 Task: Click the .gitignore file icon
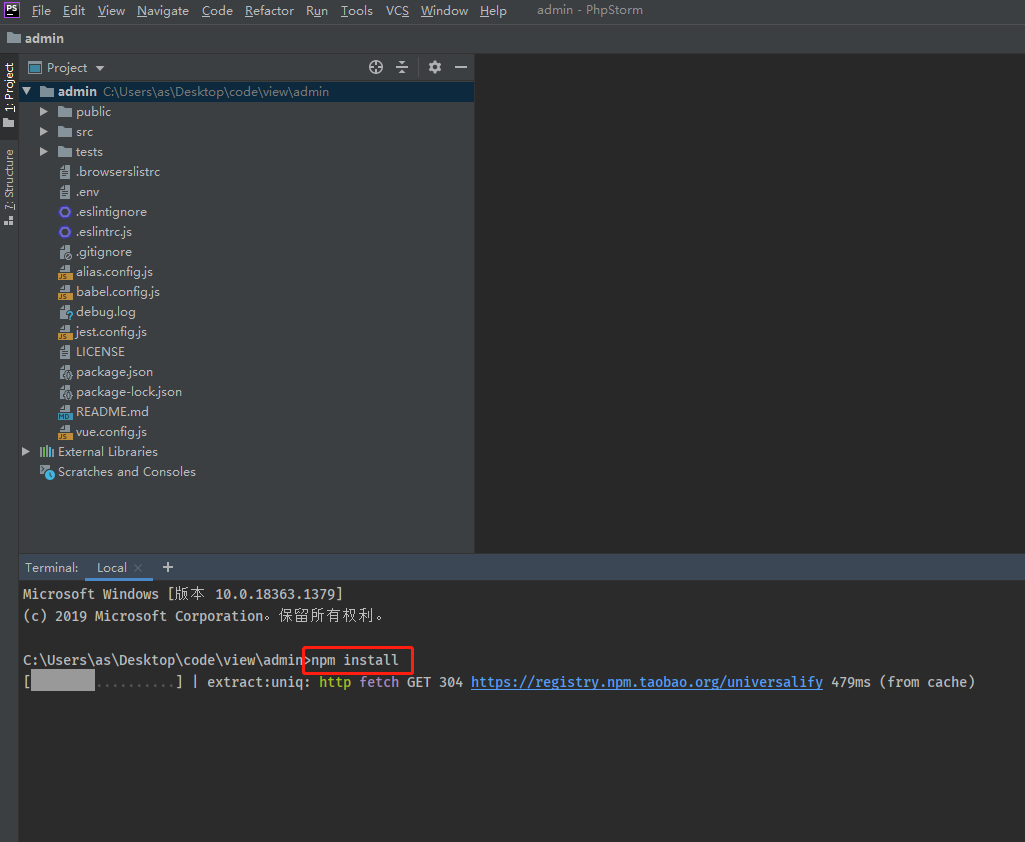[x=65, y=252]
